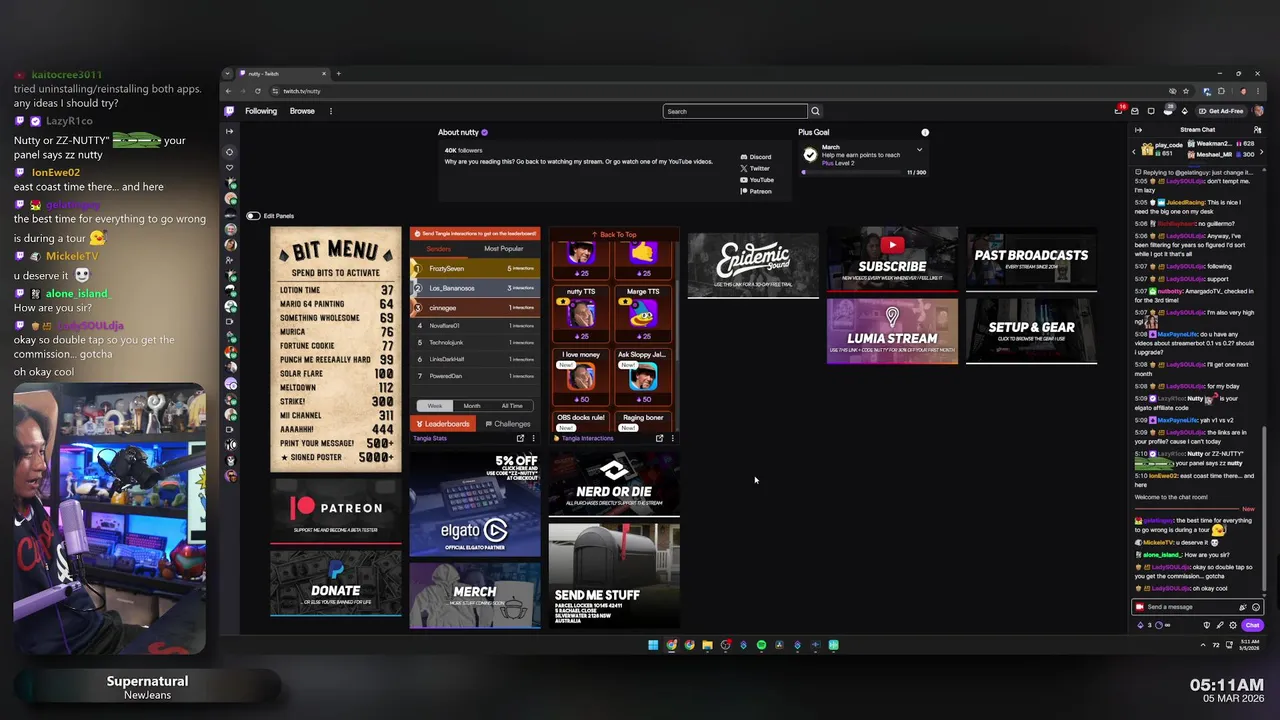Open the Patreon panel
Viewport: 1280px width, 720px height.
click(336, 512)
